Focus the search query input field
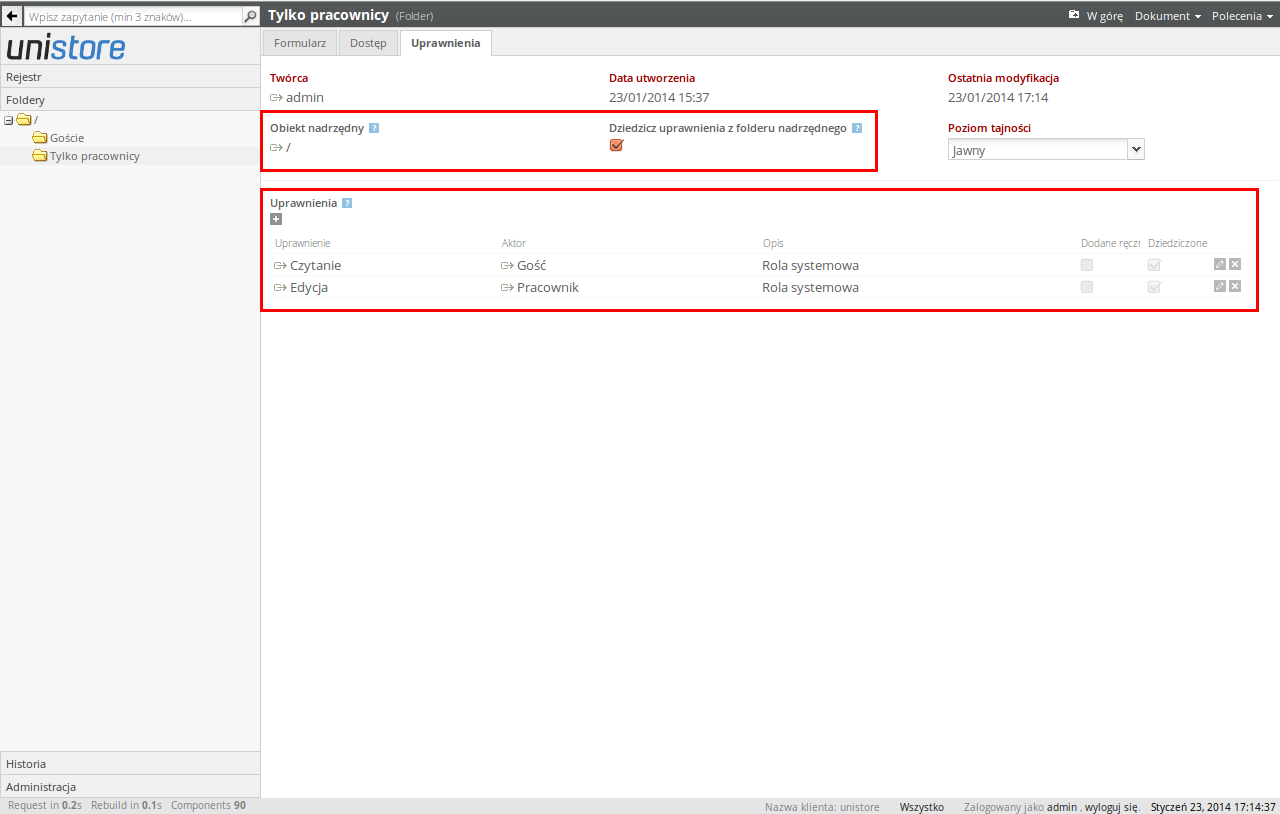 132,16
